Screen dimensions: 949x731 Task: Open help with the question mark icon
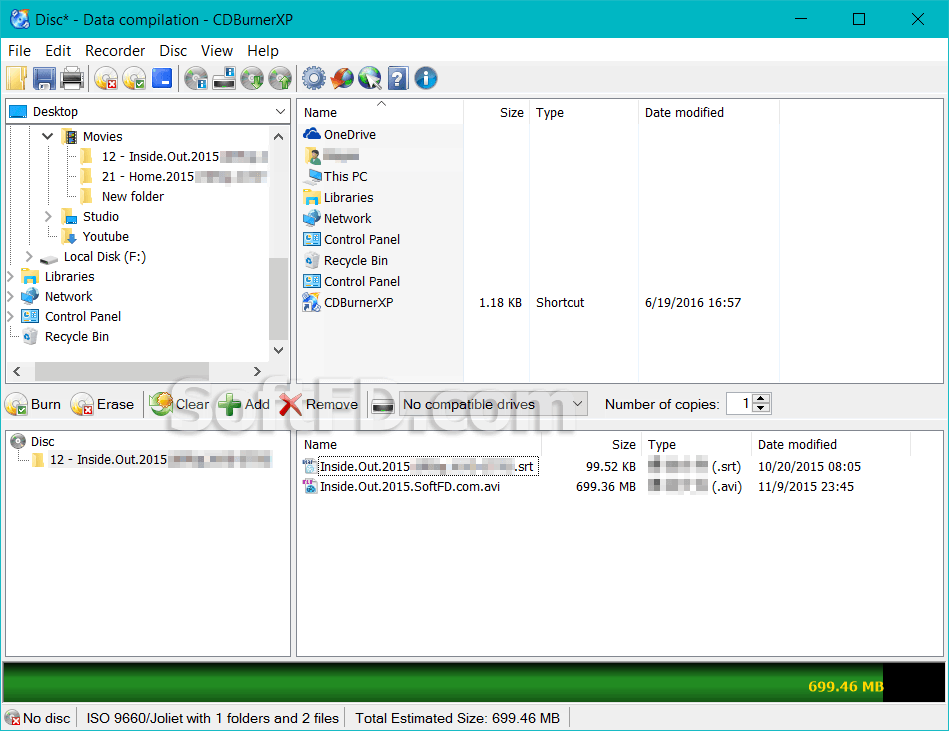398,78
